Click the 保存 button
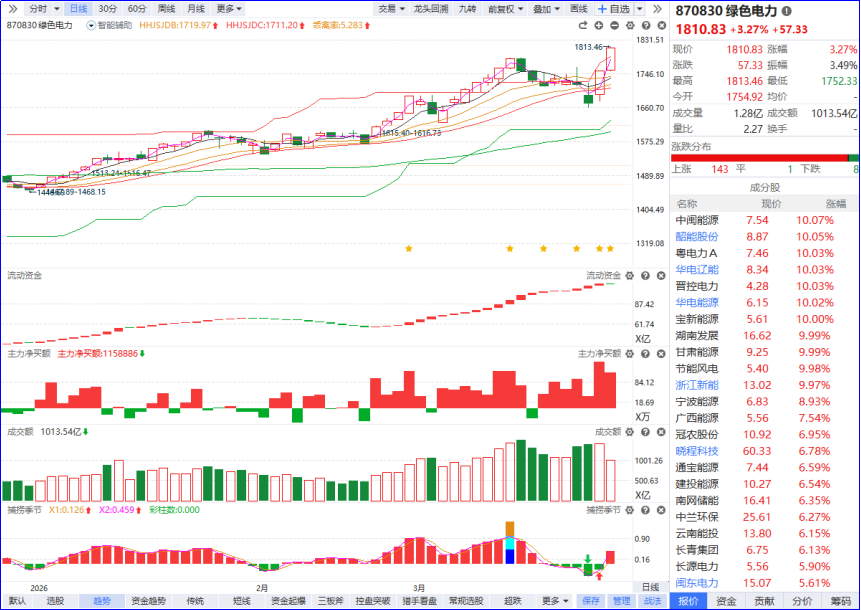Image resolution: width=861 pixels, height=610 pixels. 590,601
